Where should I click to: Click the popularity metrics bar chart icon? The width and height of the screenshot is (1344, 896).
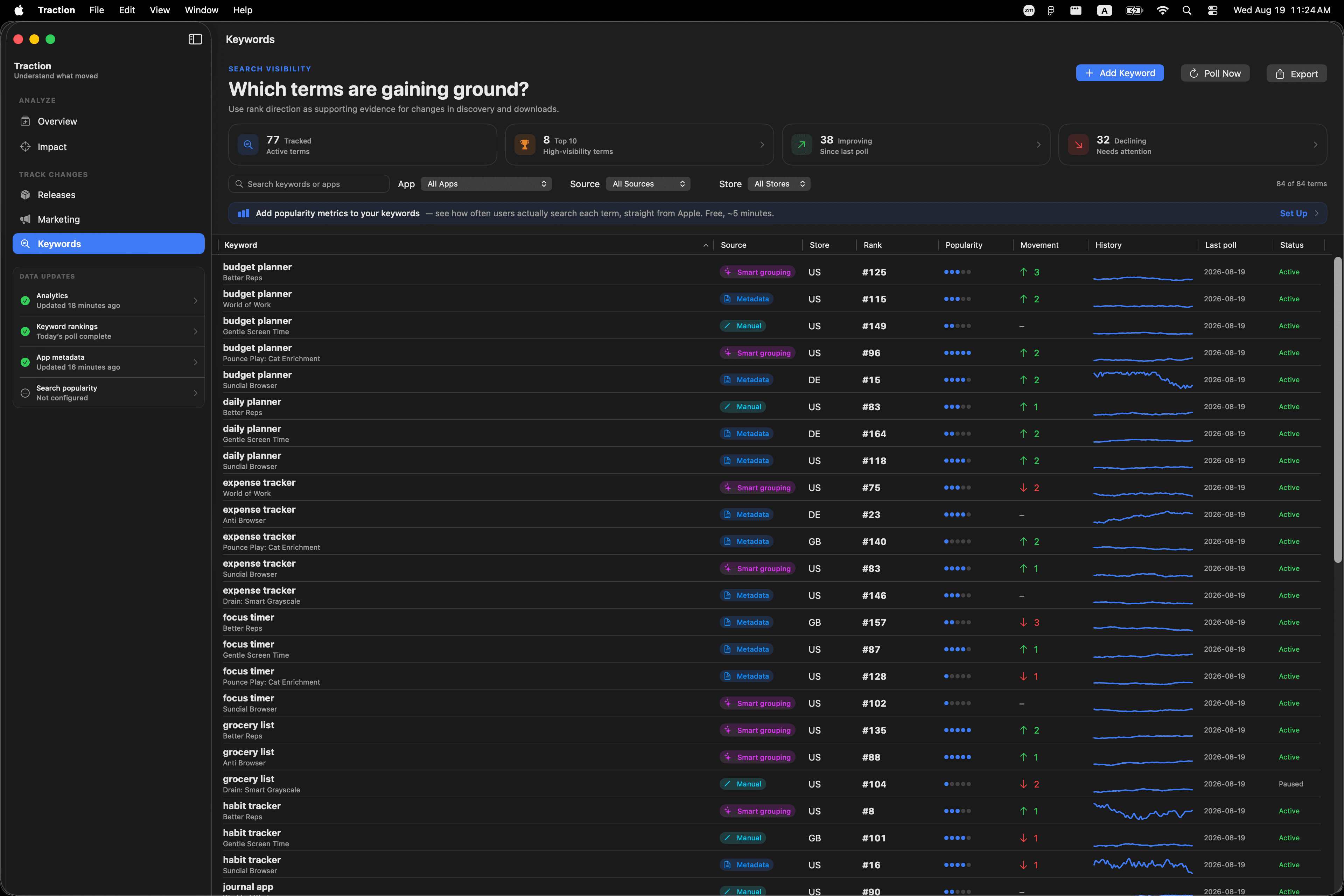pyautogui.click(x=244, y=213)
